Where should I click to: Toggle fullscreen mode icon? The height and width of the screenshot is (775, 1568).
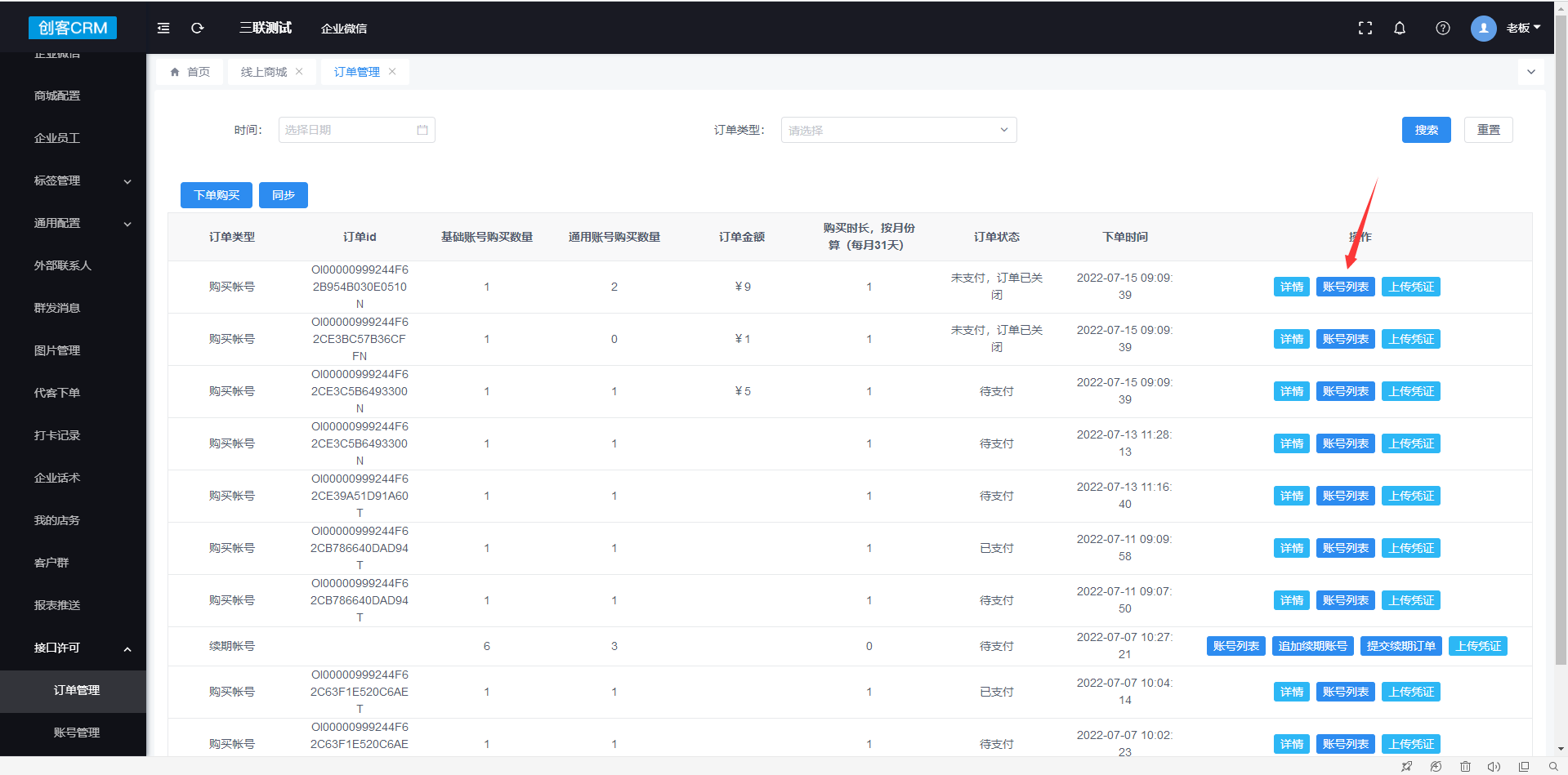[1365, 28]
